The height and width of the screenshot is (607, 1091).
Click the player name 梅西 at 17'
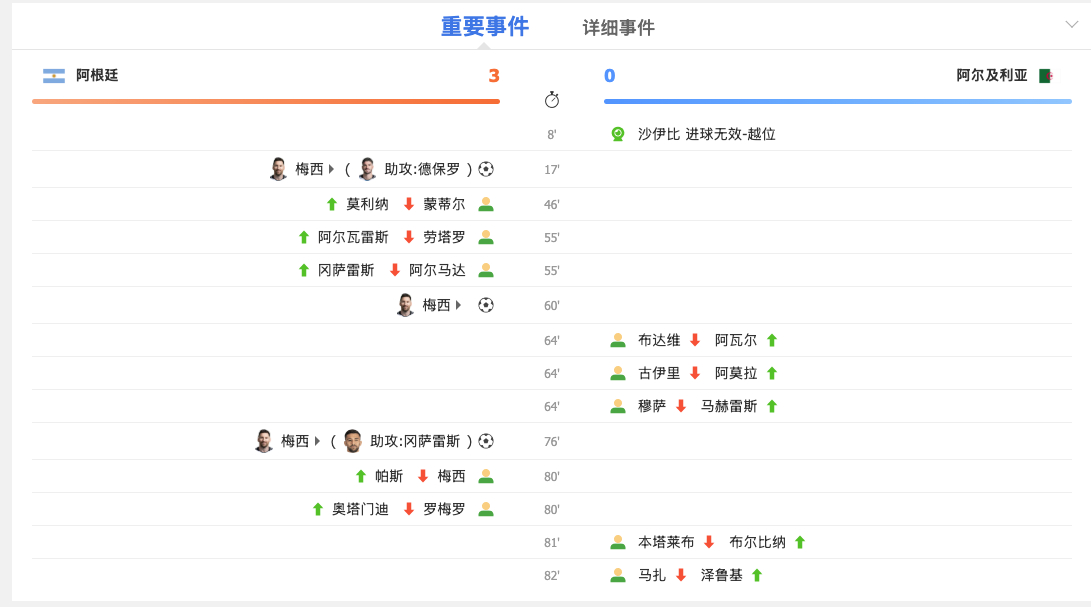pos(309,169)
